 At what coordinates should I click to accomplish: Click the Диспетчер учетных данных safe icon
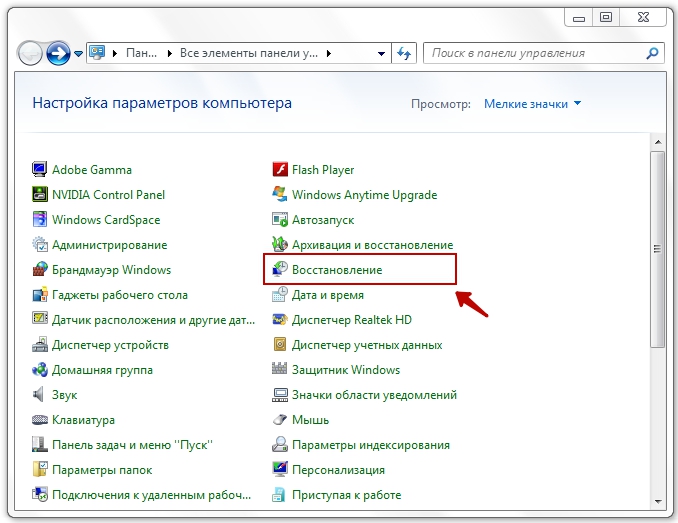[280, 344]
